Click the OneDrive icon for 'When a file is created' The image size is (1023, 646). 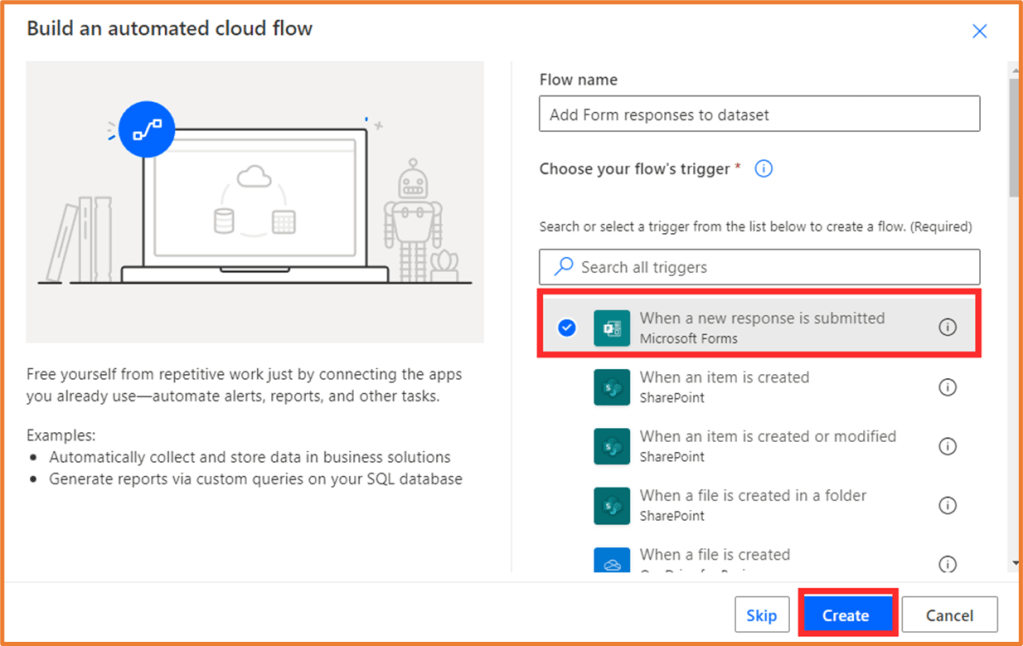coord(611,561)
